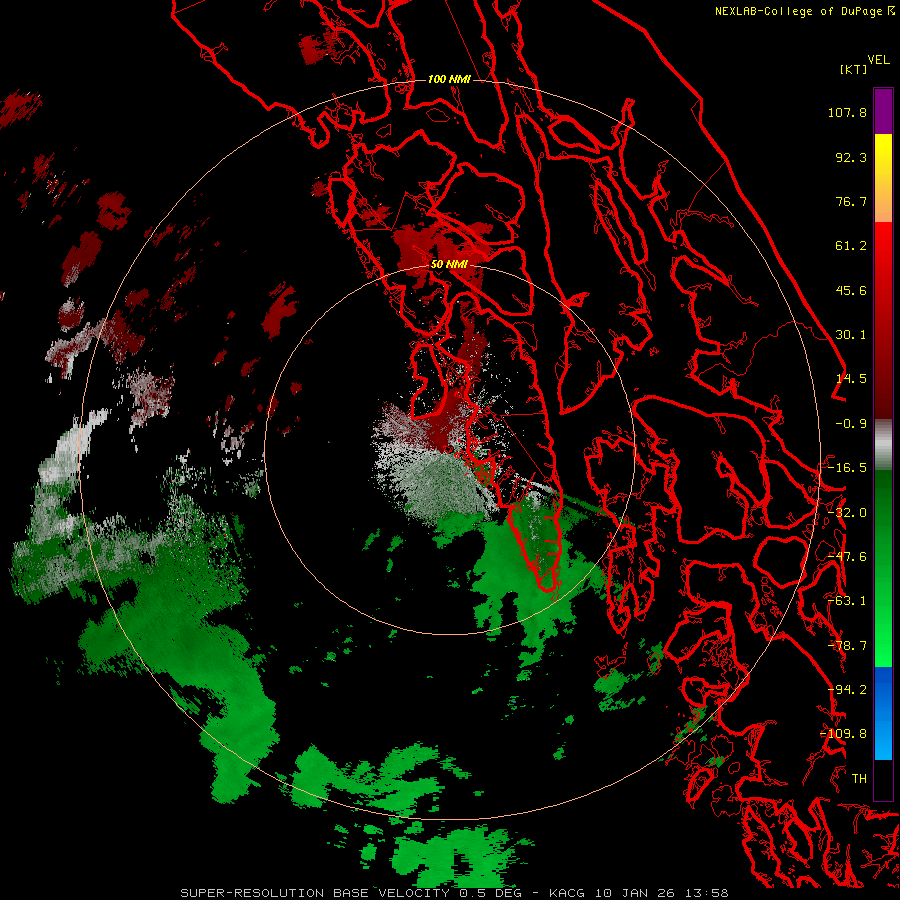Image resolution: width=900 pixels, height=900 pixels.
Task: Click the 14.5 scale value
Action: 851,379
